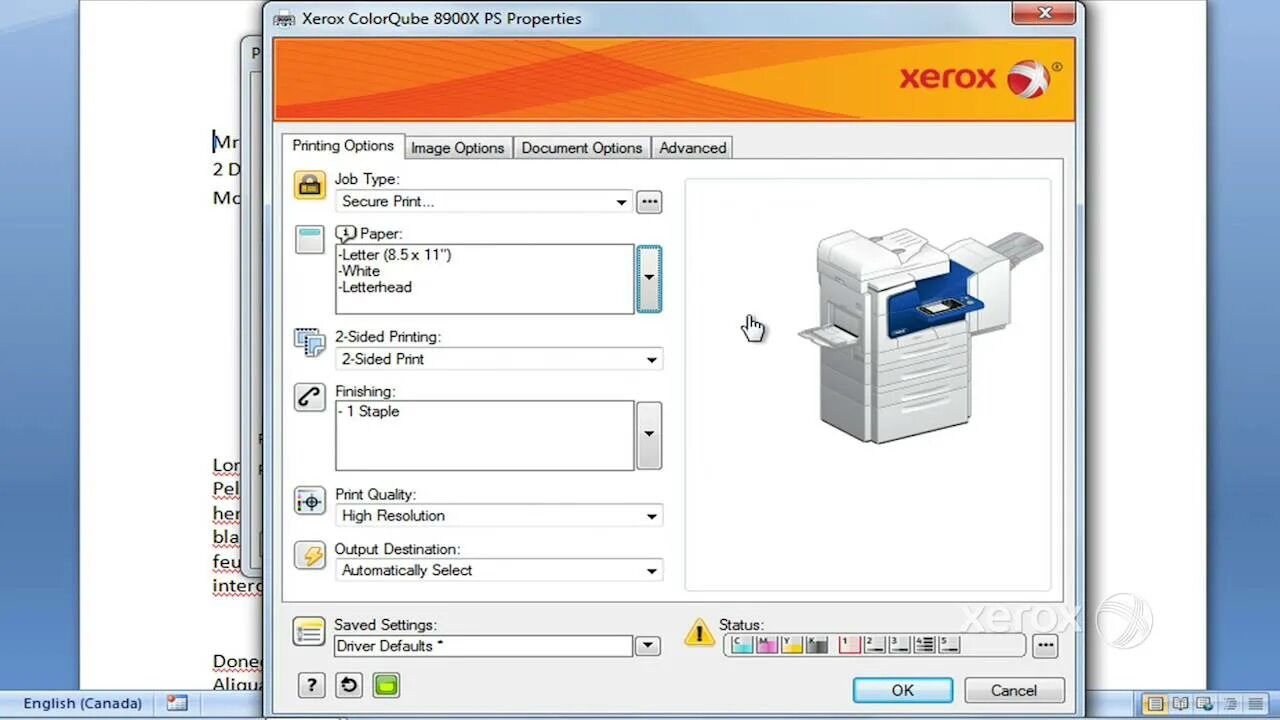The width and height of the screenshot is (1280, 720).
Task: Switch to Web Layout view in Word
Action: (x=1205, y=704)
